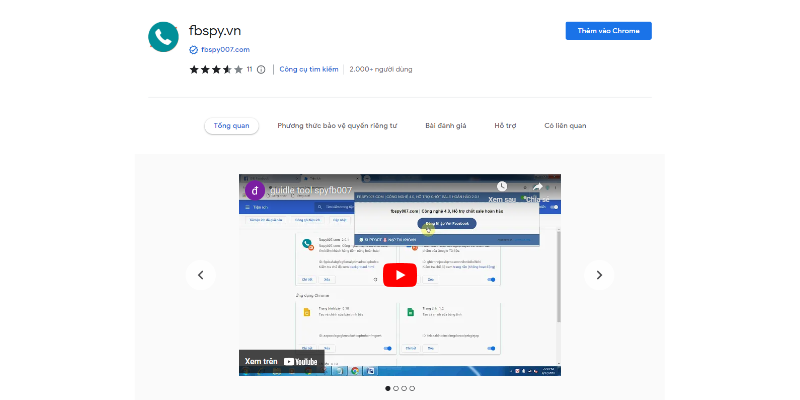Select the third carousel dot
800x400 pixels.
(x=404, y=388)
